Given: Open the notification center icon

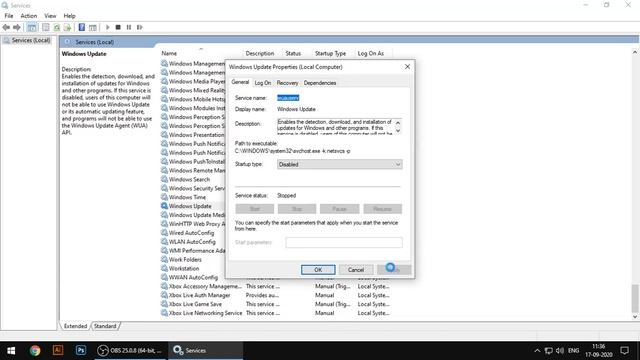Looking at the screenshot, I should click(624, 351).
